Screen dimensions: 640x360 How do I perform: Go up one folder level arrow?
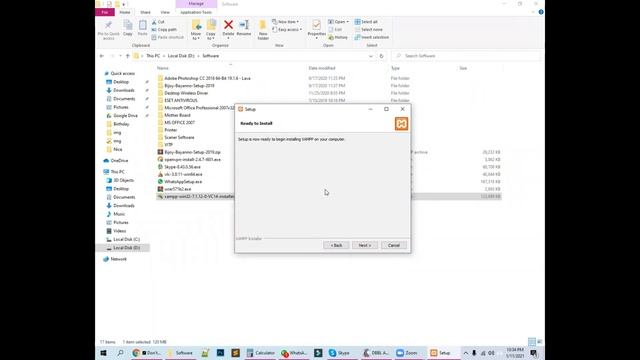tap(127, 56)
